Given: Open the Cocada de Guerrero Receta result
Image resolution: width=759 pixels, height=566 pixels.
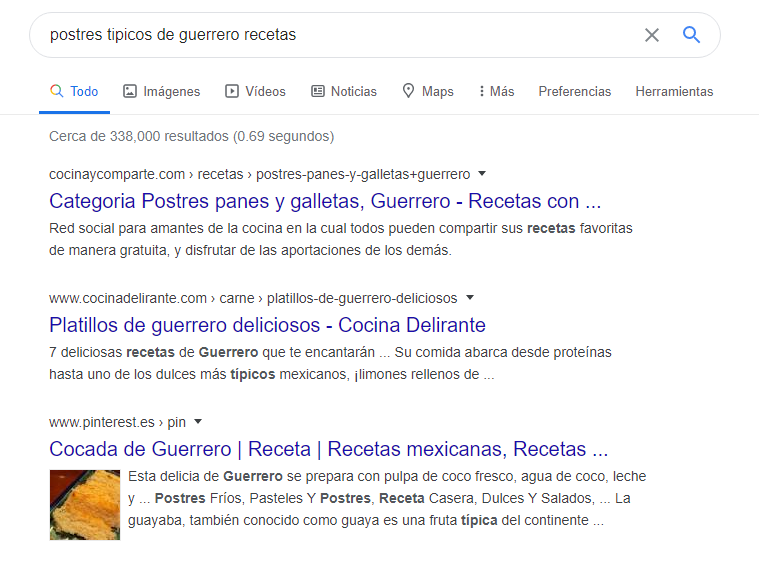Looking at the screenshot, I should 328,449.
